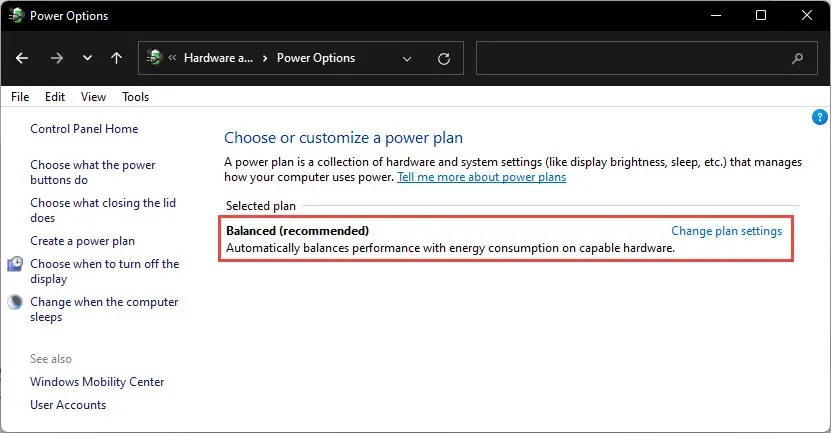Click the forward navigation arrow
Image resolution: width=831 pixels, height=433 pixels.
click(x=56, y=58)
